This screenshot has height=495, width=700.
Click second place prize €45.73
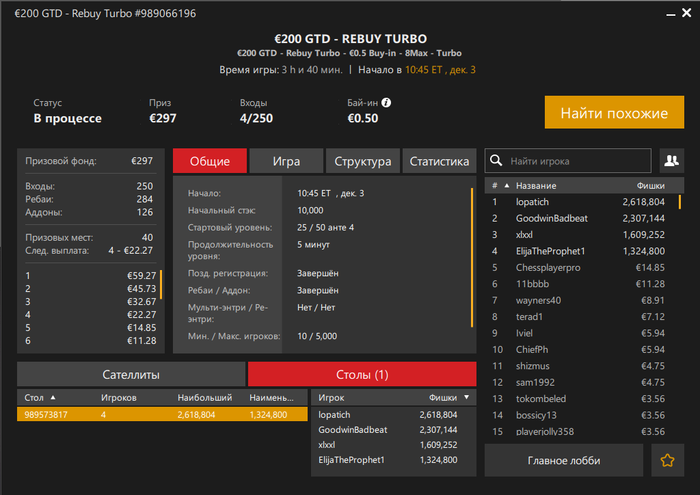point(142,289)
